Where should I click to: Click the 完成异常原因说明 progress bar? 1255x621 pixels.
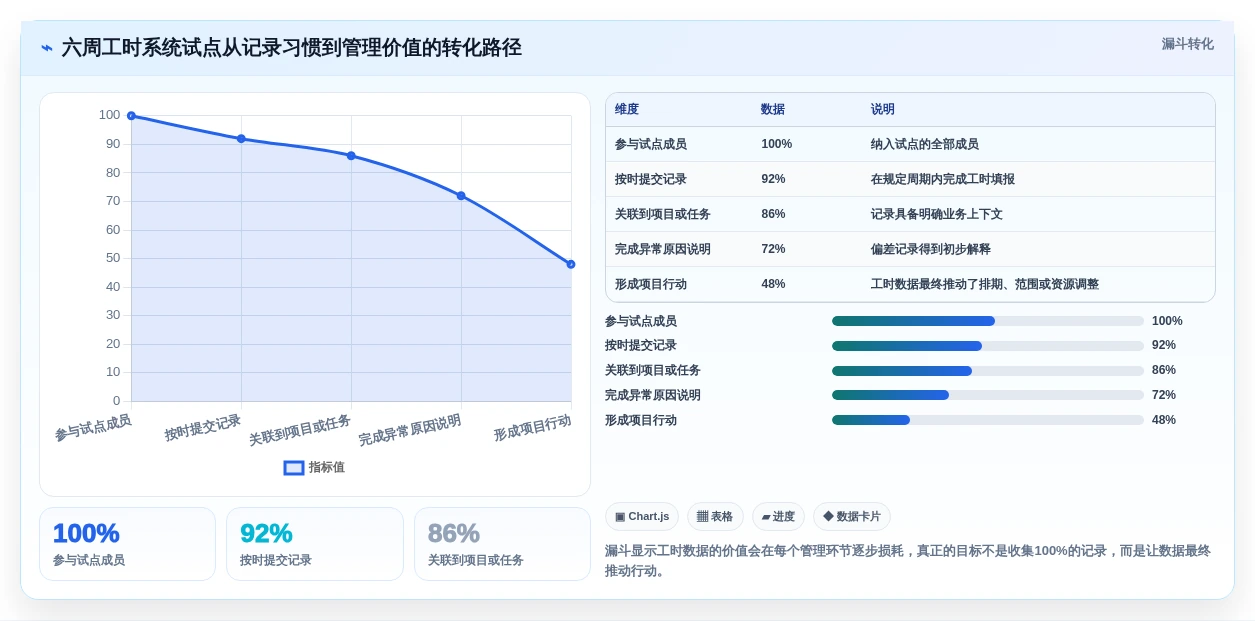coord(988,395)
